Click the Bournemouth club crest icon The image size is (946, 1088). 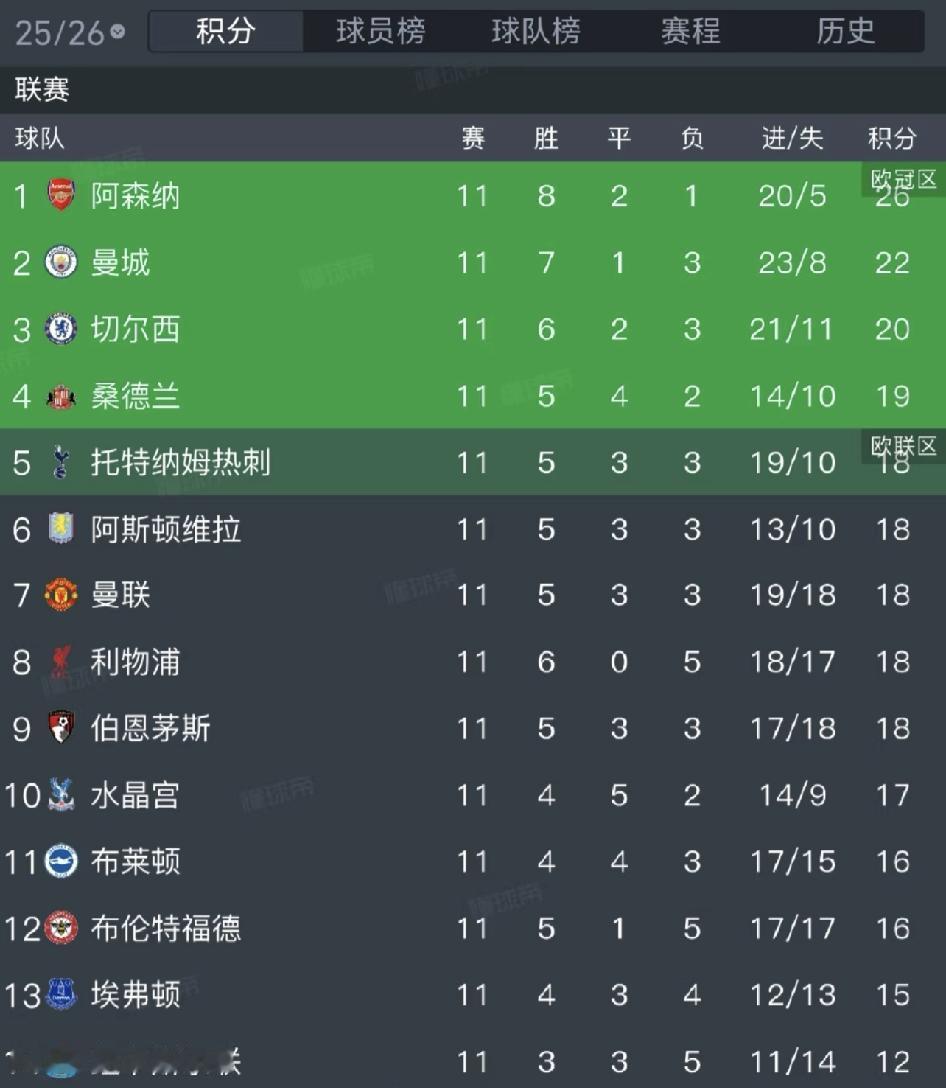coord(61,728)
